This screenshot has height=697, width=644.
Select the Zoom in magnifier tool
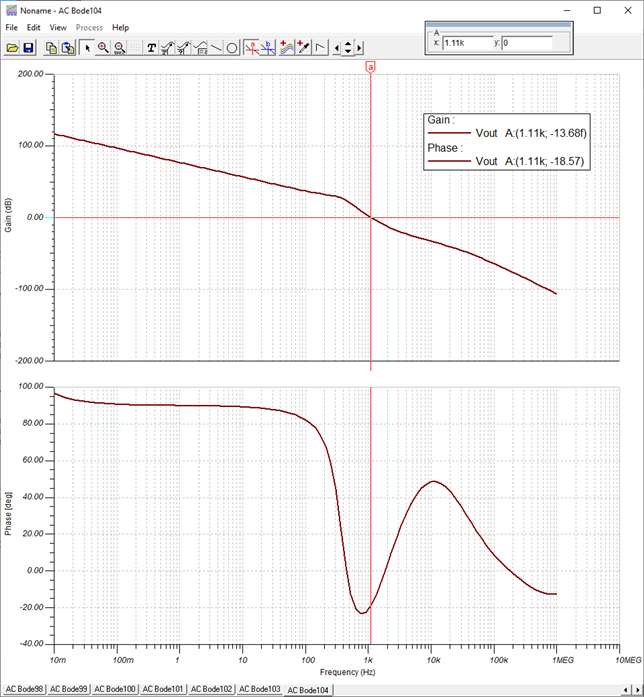pos(103,48)
